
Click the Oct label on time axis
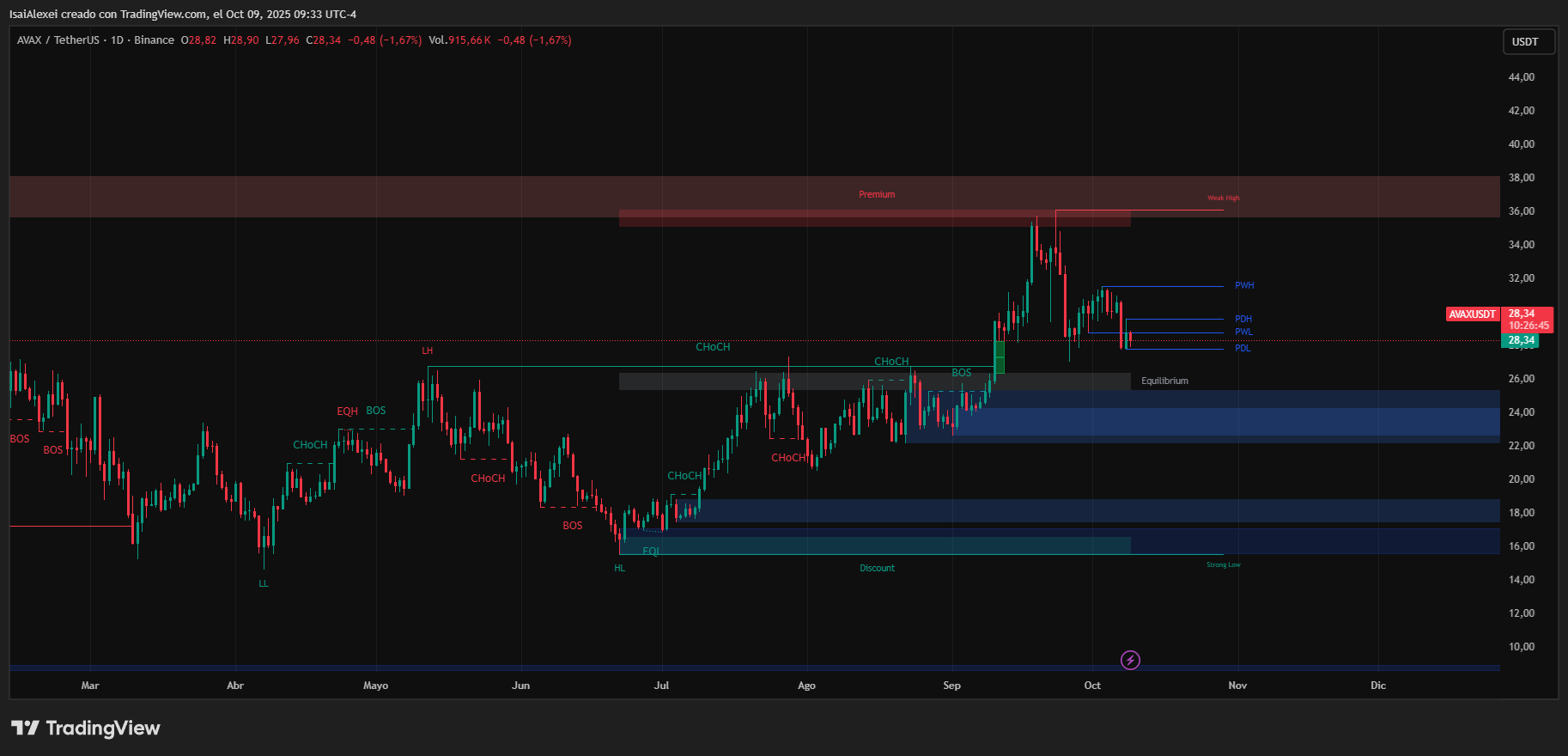tap(1092, 686)
